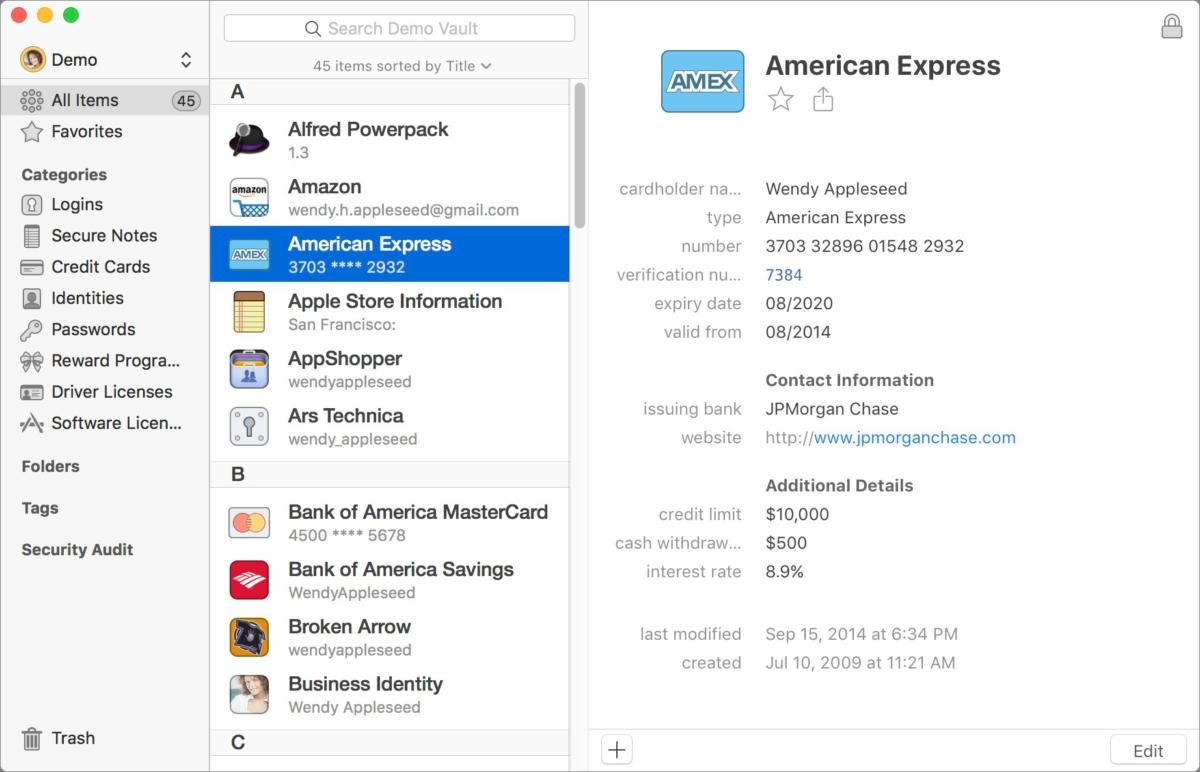Screen dimensions: 1200x772
Task: Select the AppShopper item
Action: tap(390, 369)
